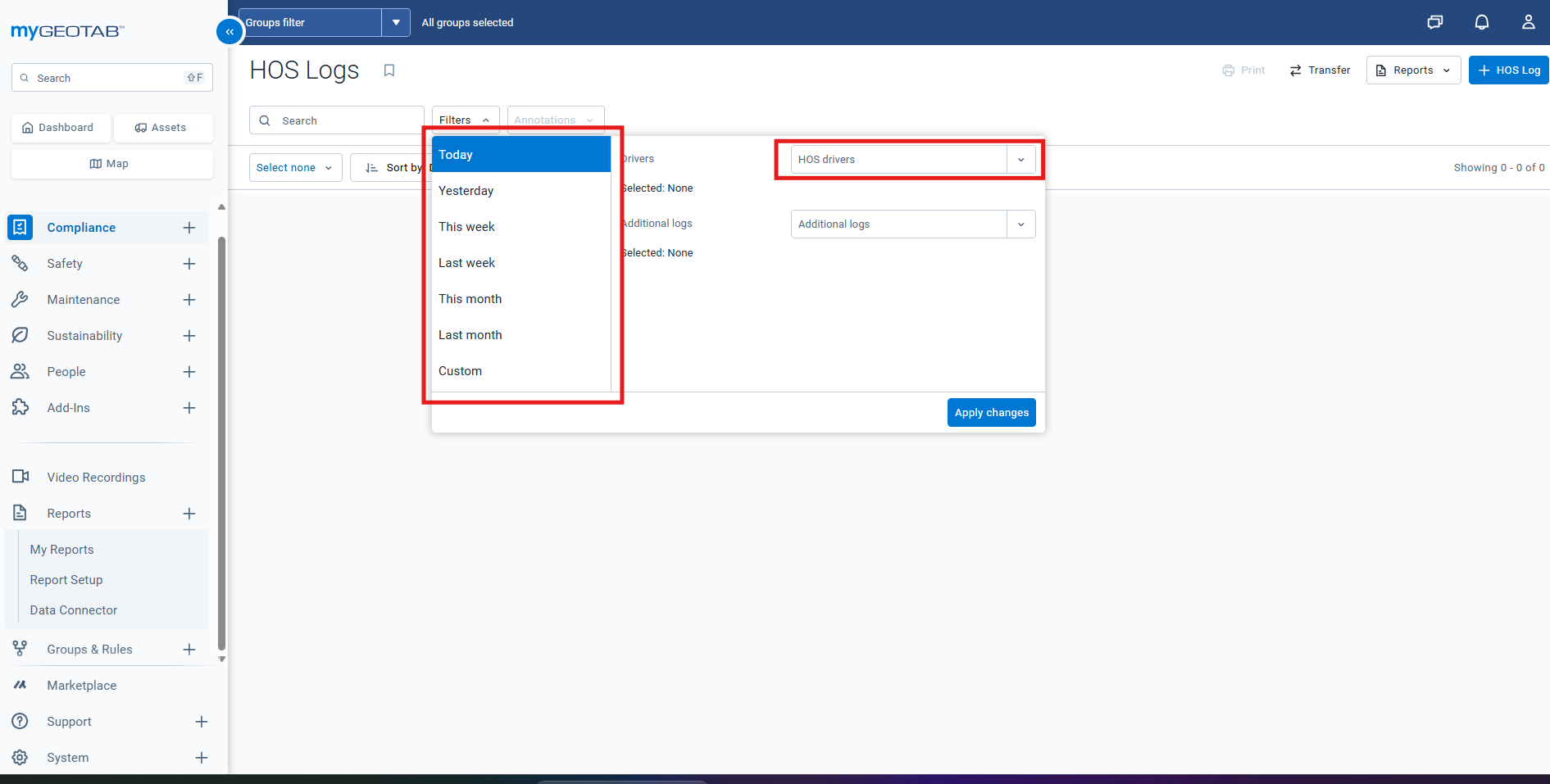Image resolution: width=1550 pixels, height=784 pixels.
Task: Click the Groups & Rules icon
Action: [x=20, y=649]
